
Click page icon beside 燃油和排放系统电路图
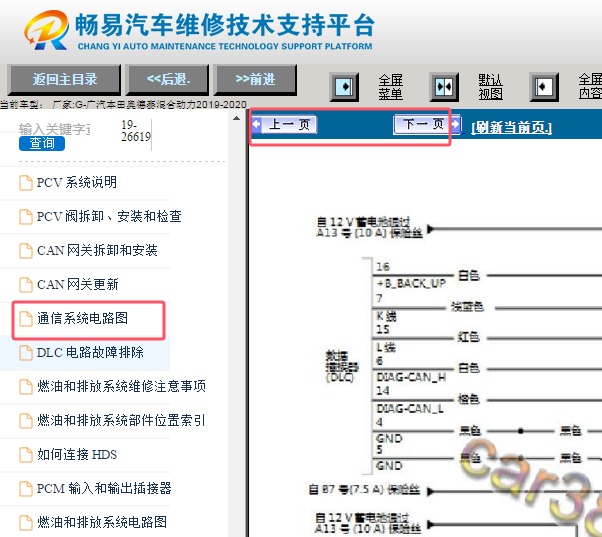point(26,522)
